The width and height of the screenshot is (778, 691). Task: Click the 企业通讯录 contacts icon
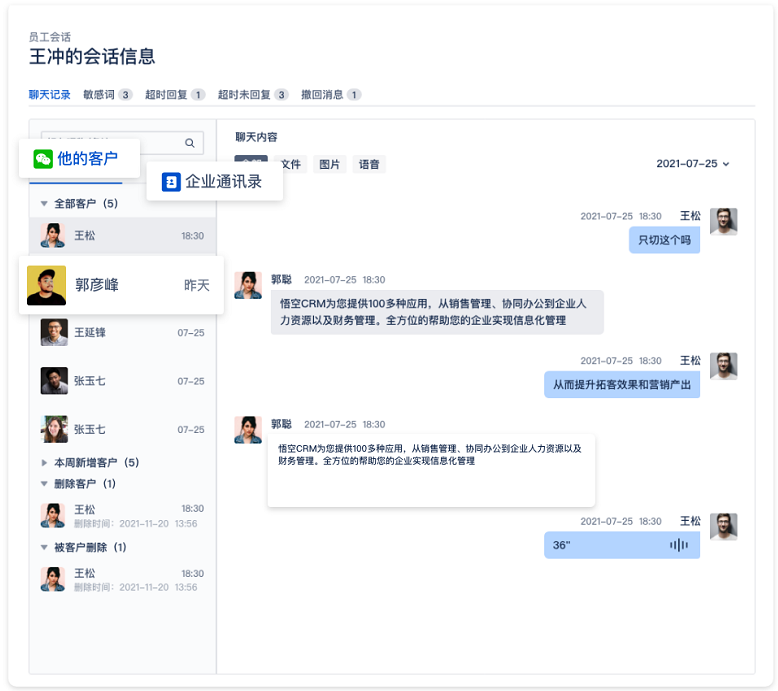171,182
